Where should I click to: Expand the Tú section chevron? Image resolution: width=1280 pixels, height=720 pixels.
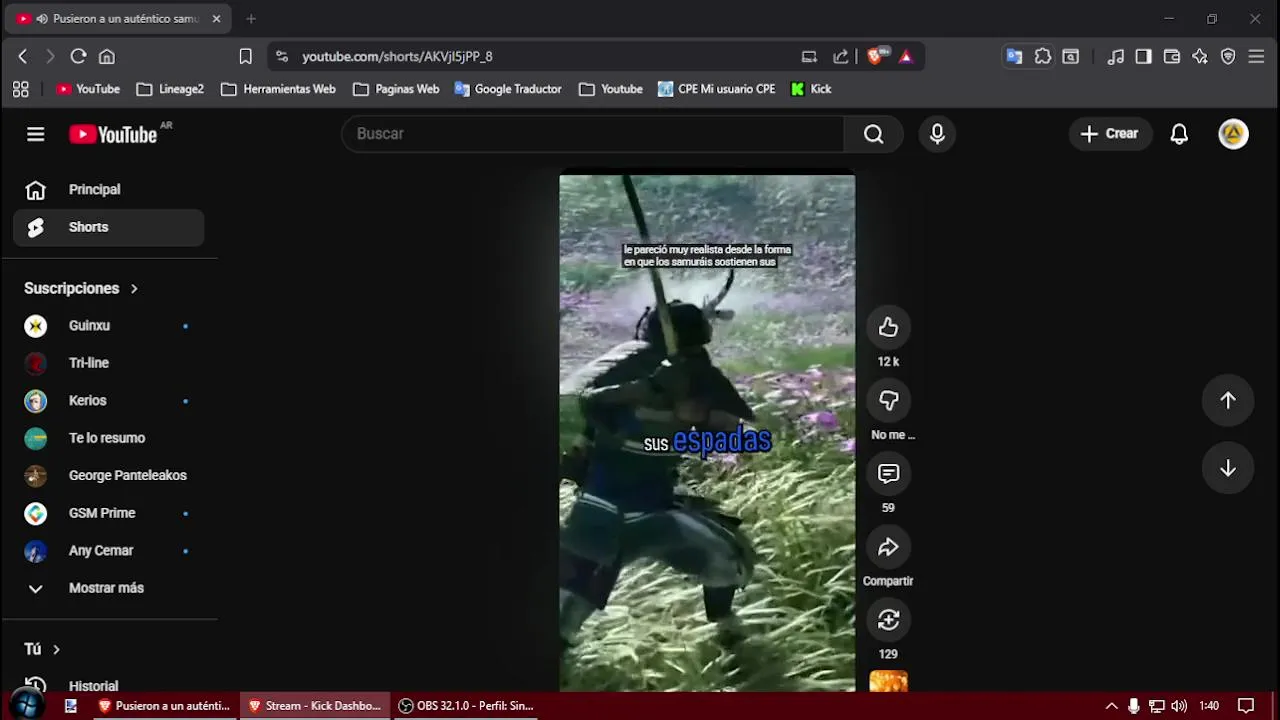(x=56, y=649)
